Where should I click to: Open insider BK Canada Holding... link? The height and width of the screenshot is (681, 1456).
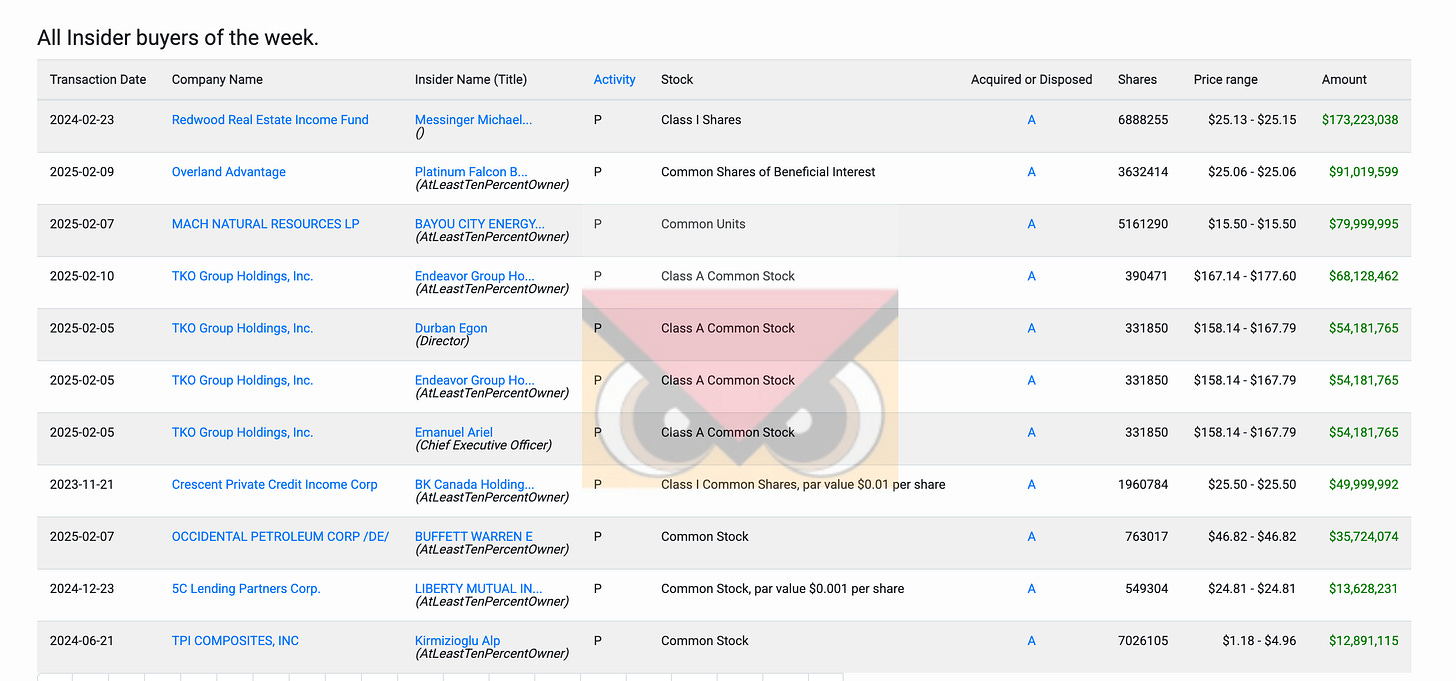[474, 483]
